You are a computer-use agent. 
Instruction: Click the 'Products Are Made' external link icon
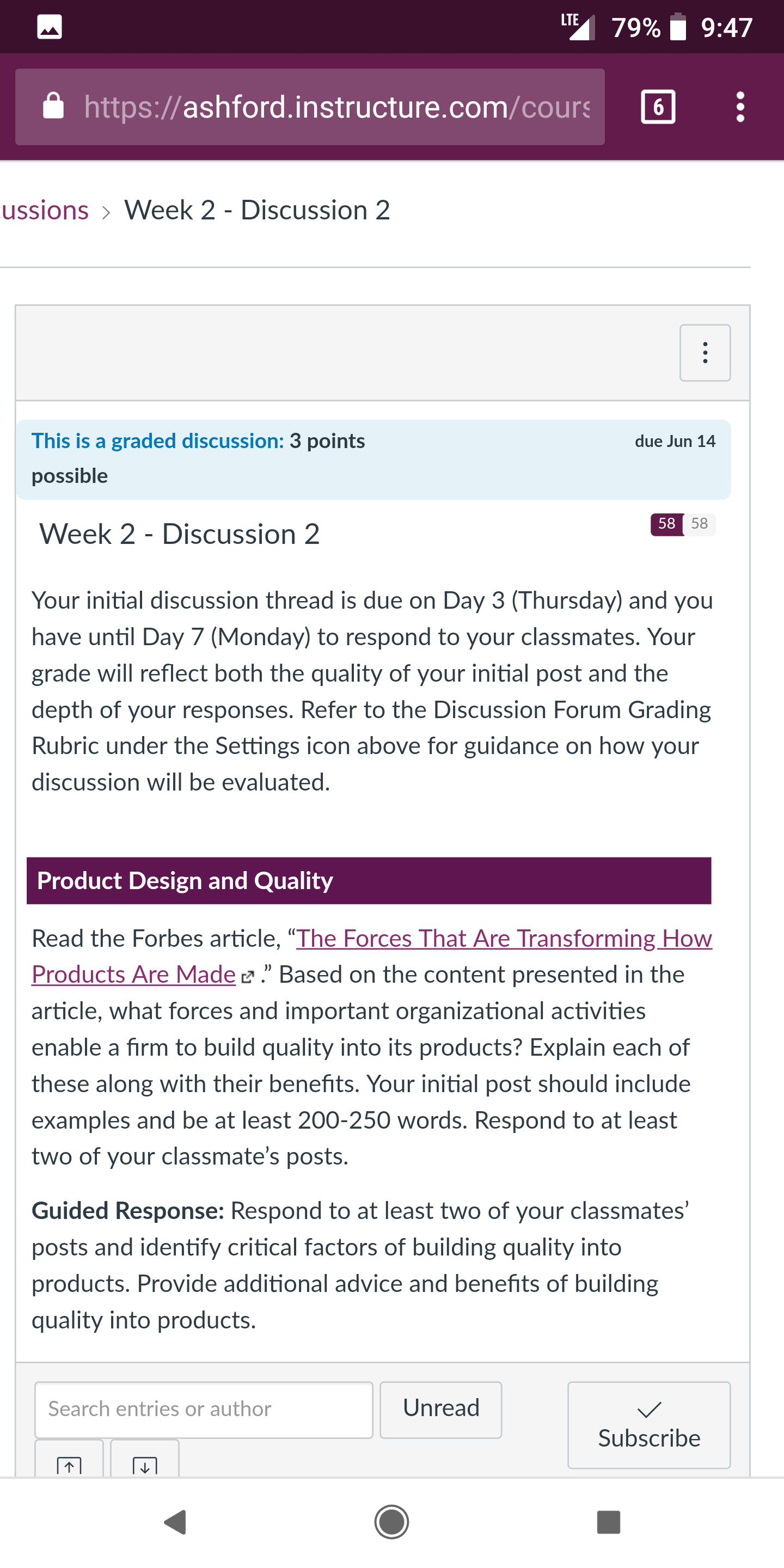point(247,977)
